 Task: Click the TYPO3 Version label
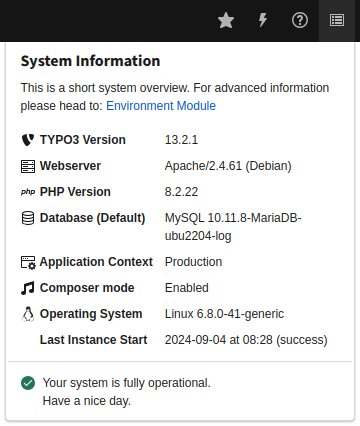pyautogui.click(x=83, y=140)
